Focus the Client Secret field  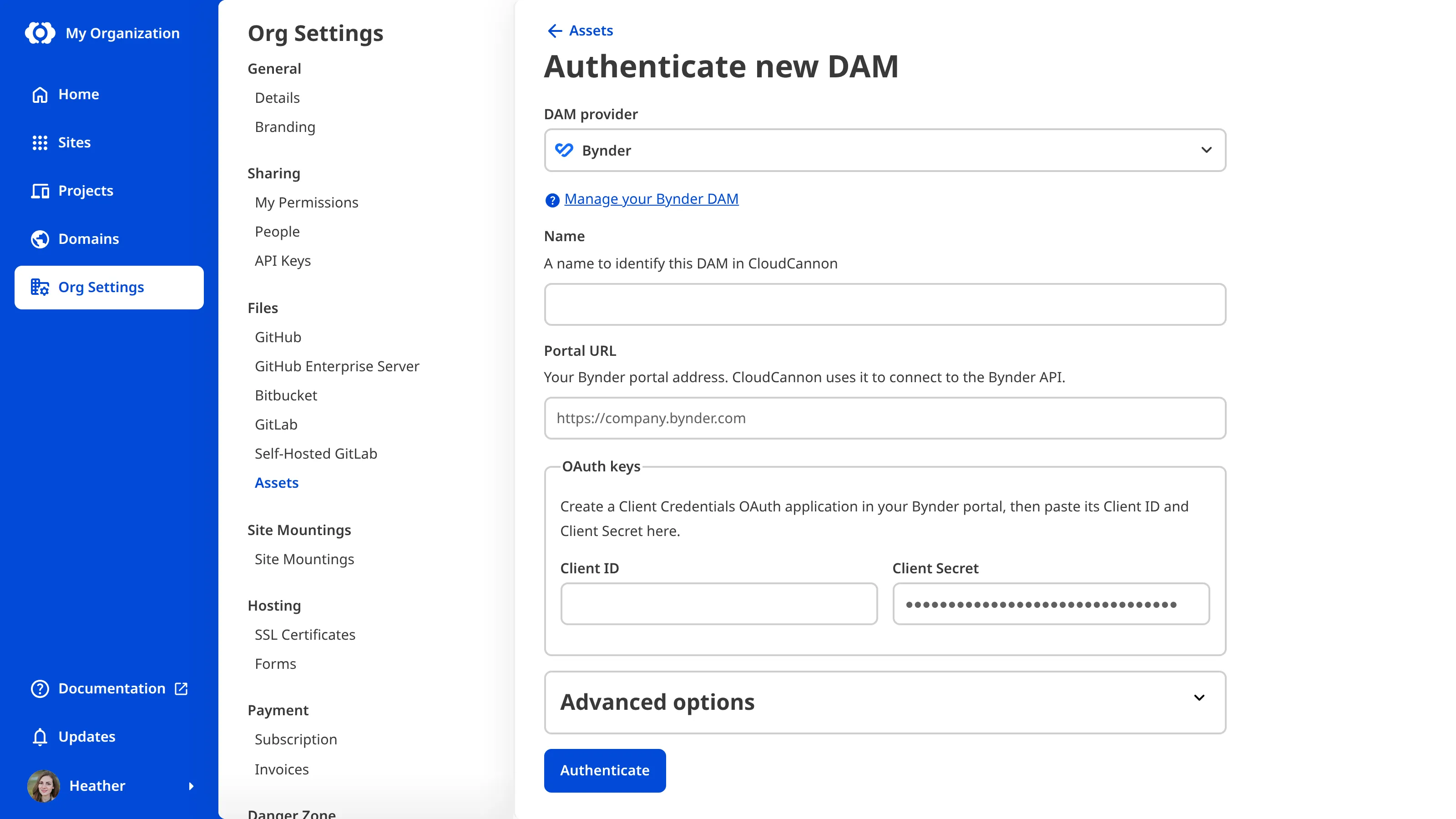(x=1051, y=604)
